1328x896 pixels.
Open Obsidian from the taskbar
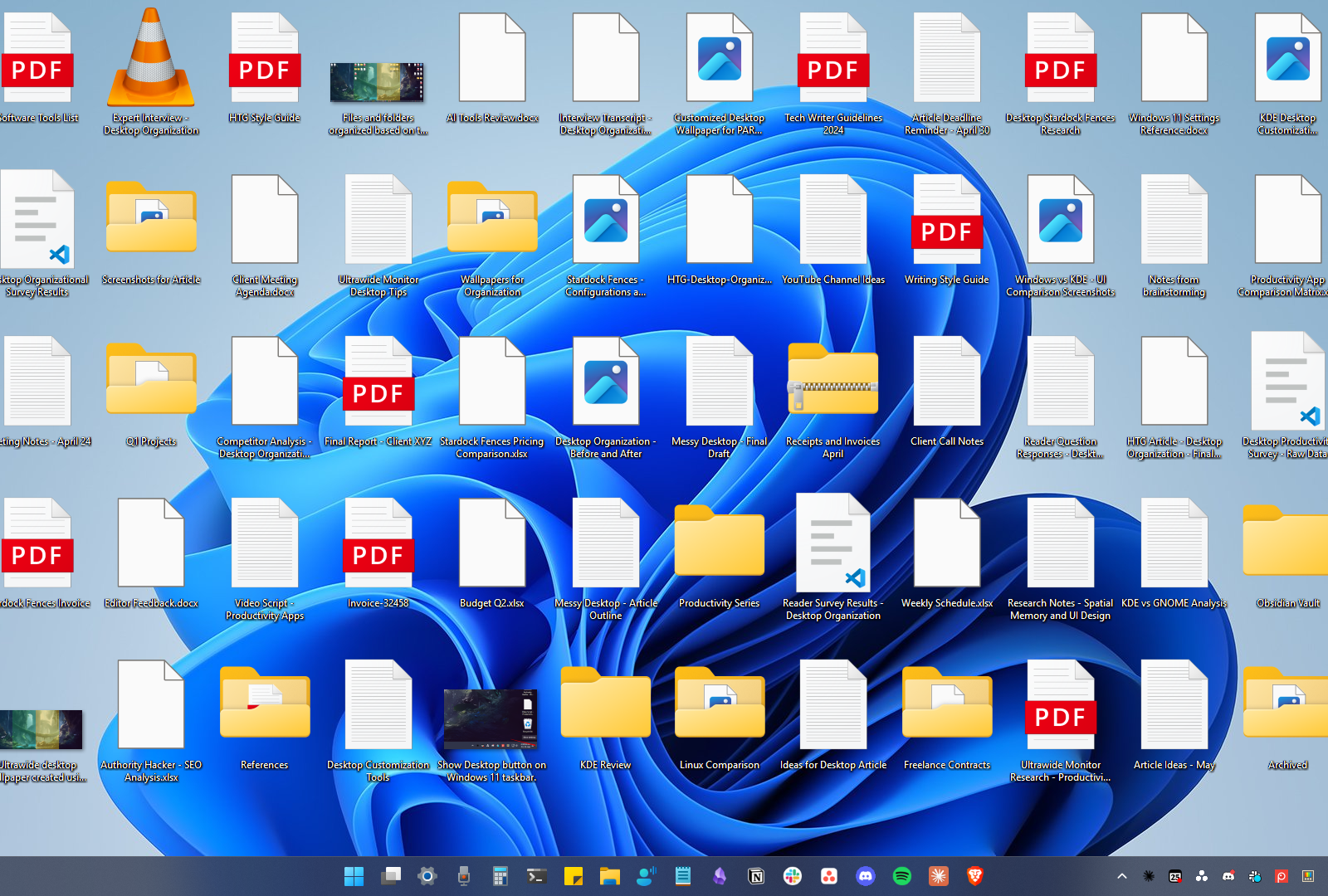tap(720, 876)
